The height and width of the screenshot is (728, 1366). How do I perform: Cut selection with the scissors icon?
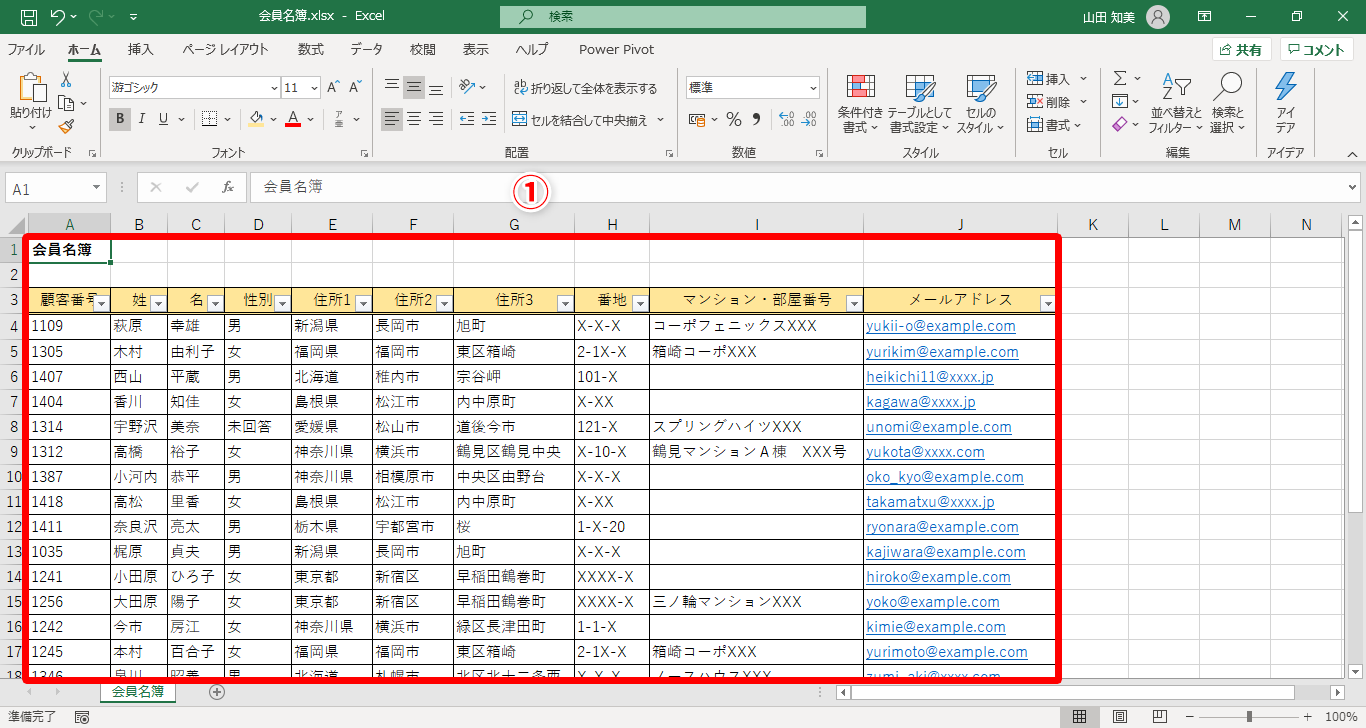coord(66,80)
